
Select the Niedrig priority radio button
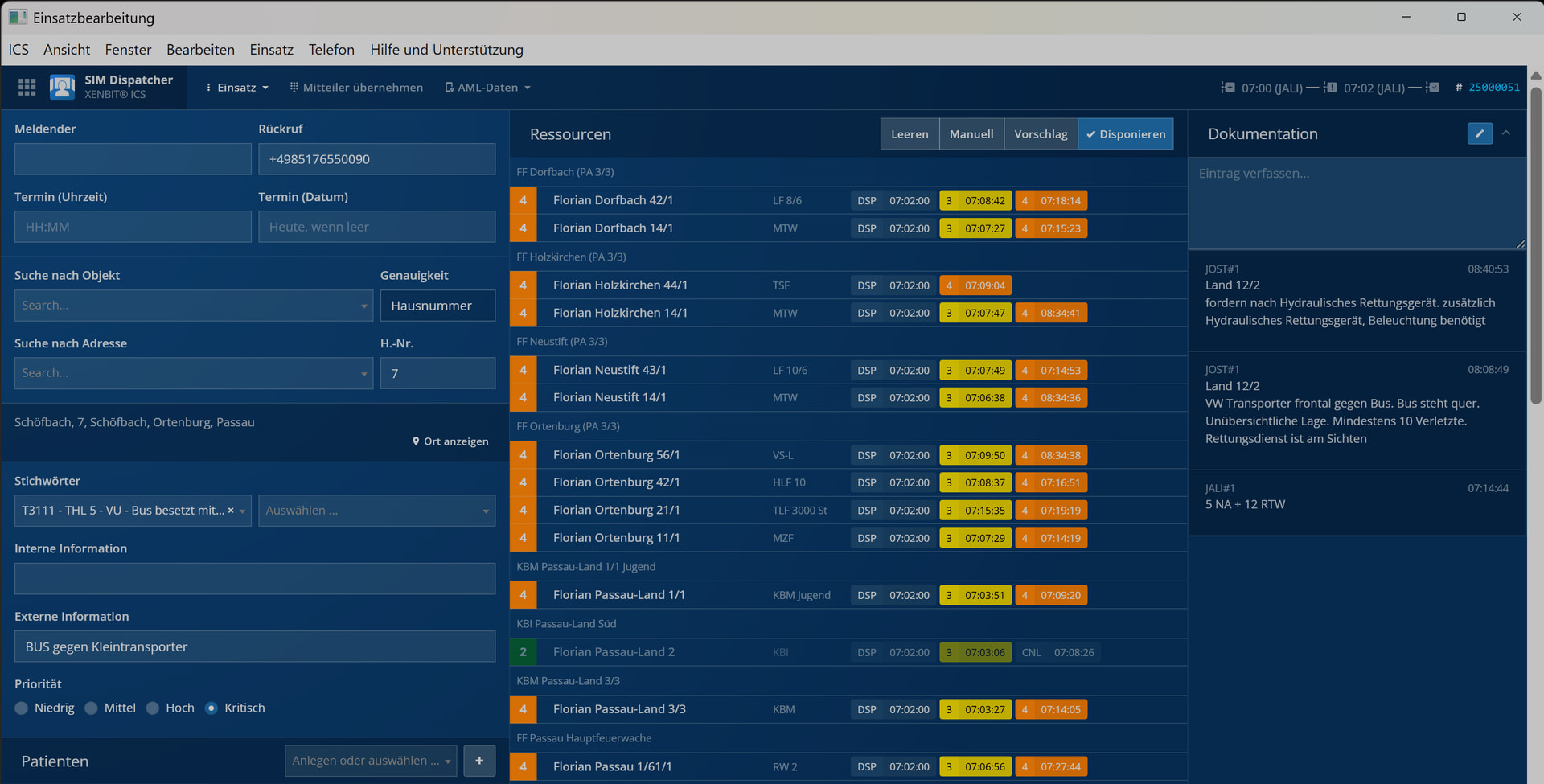22,708
